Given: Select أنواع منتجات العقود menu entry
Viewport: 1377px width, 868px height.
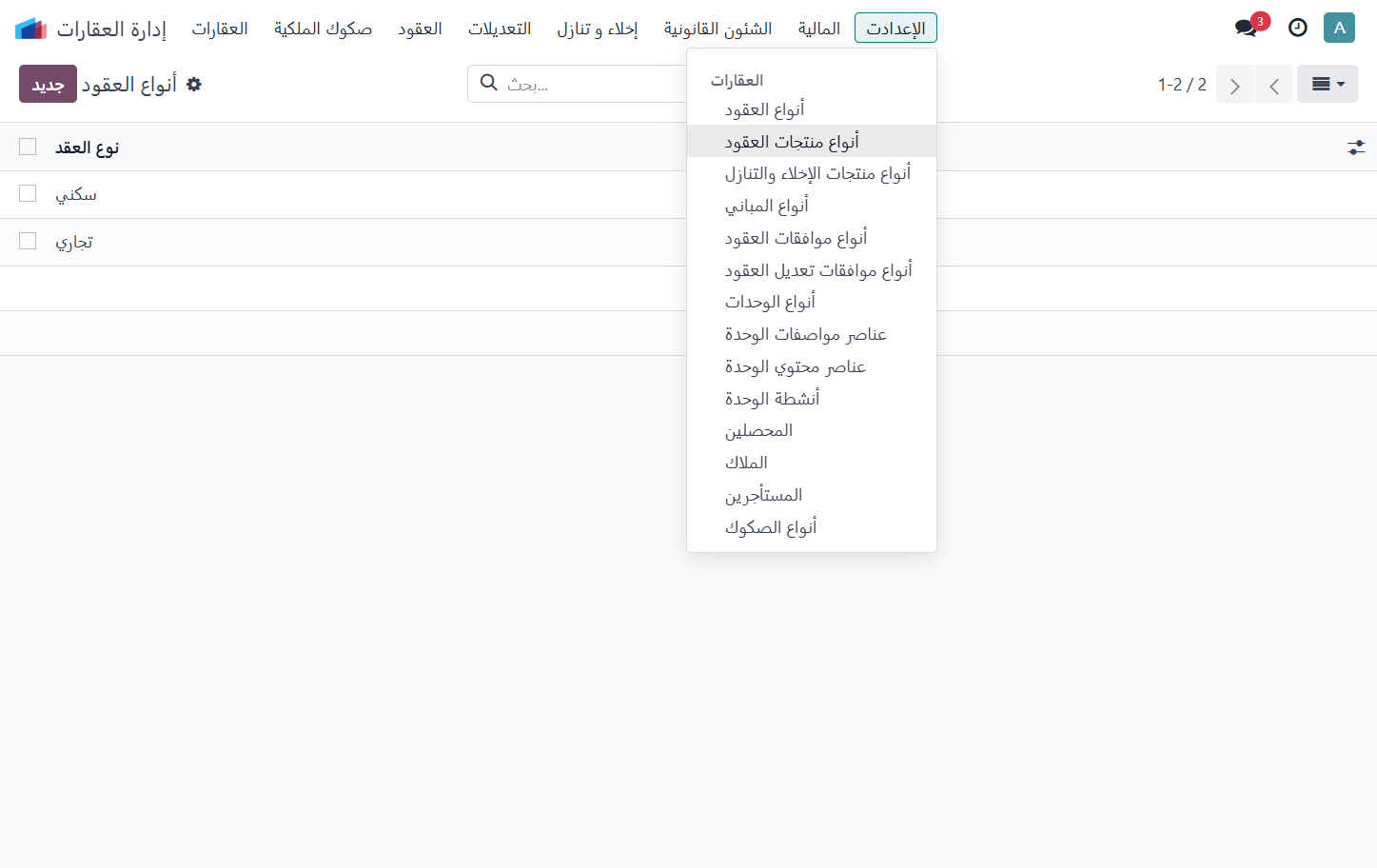Looking at the screenshot, I should point(812,142).
